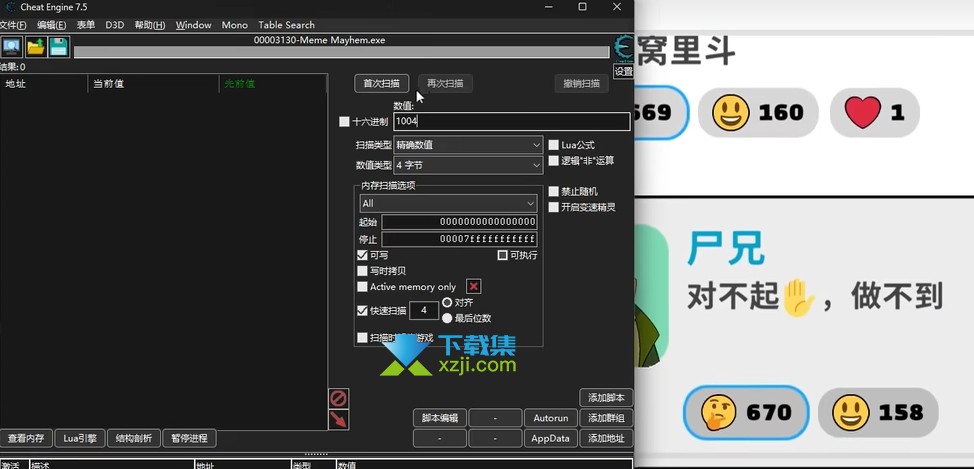Click the 添加地址 button

606,438
